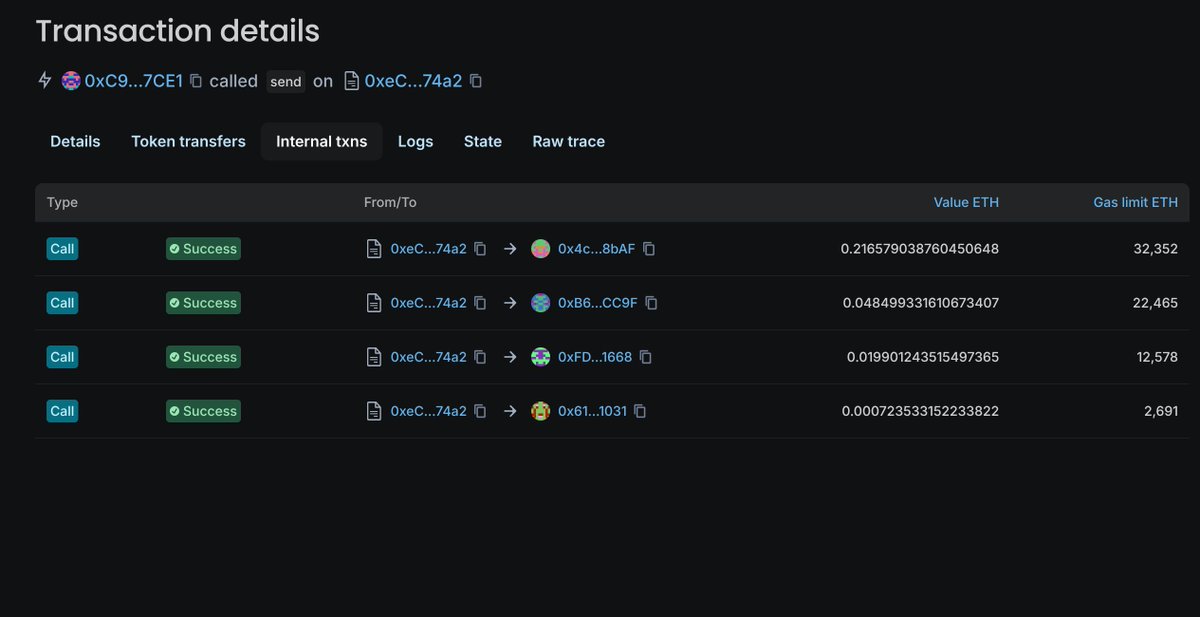
Task: Open the Logs tab
Action: 415,142
